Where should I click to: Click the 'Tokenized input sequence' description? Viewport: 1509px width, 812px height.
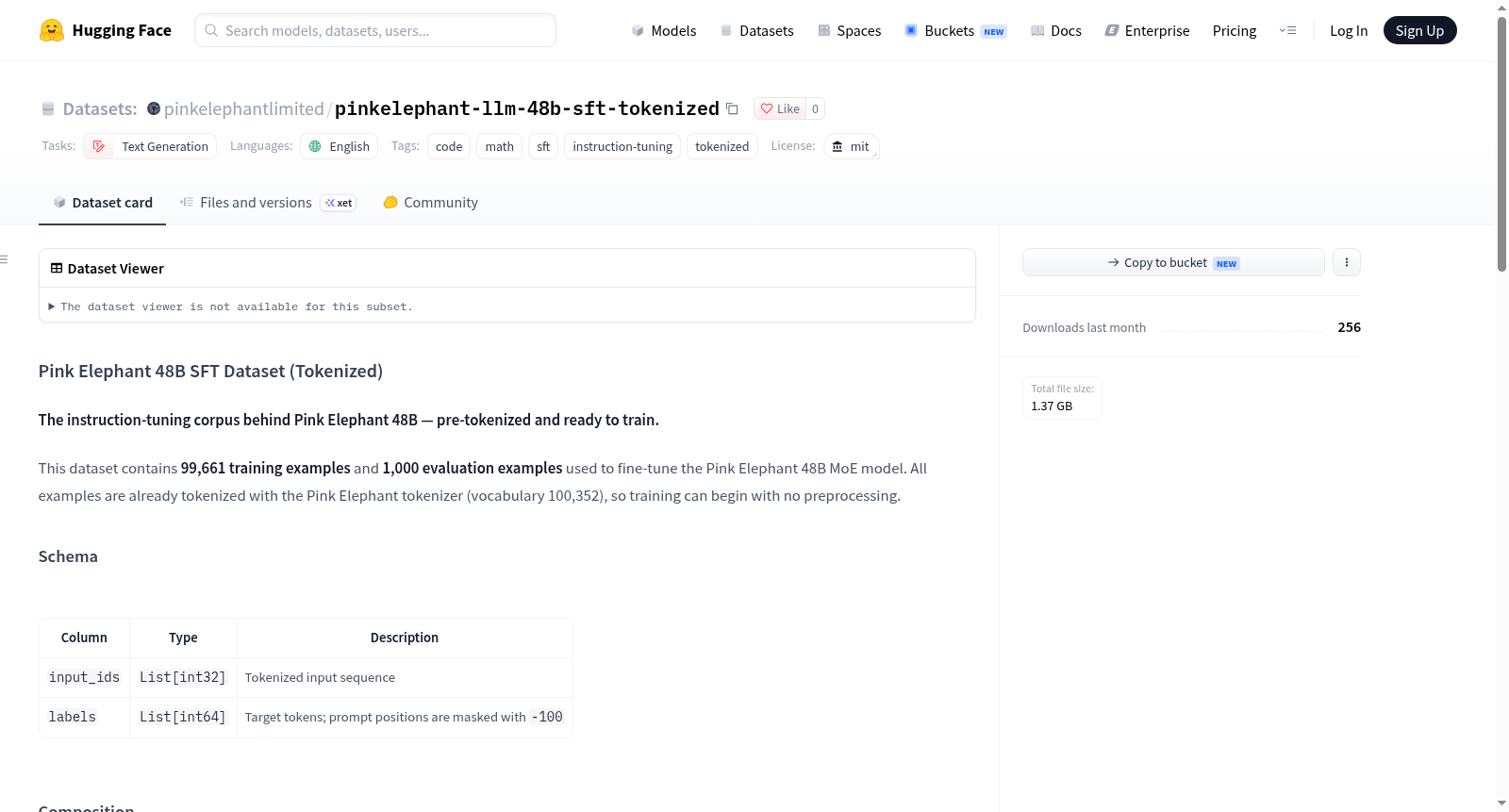(x=320, y=677)
